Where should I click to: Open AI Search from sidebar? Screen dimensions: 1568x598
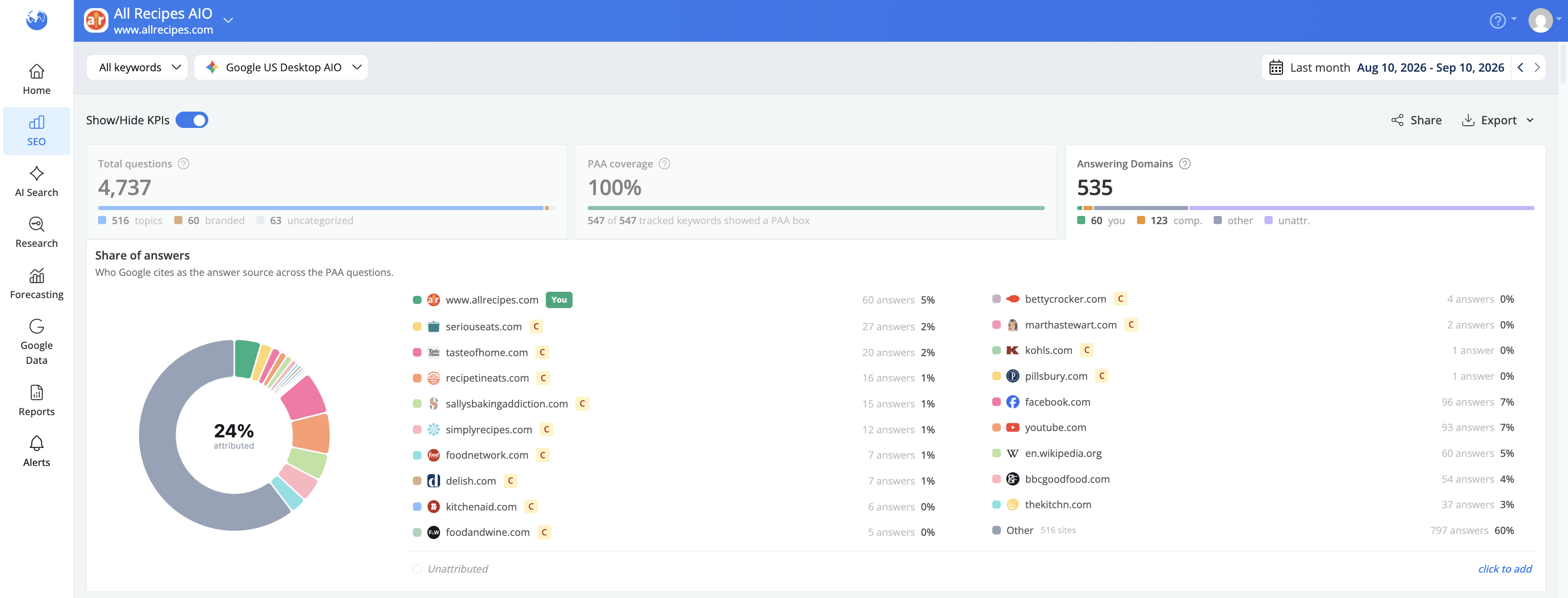click(36, 182)
